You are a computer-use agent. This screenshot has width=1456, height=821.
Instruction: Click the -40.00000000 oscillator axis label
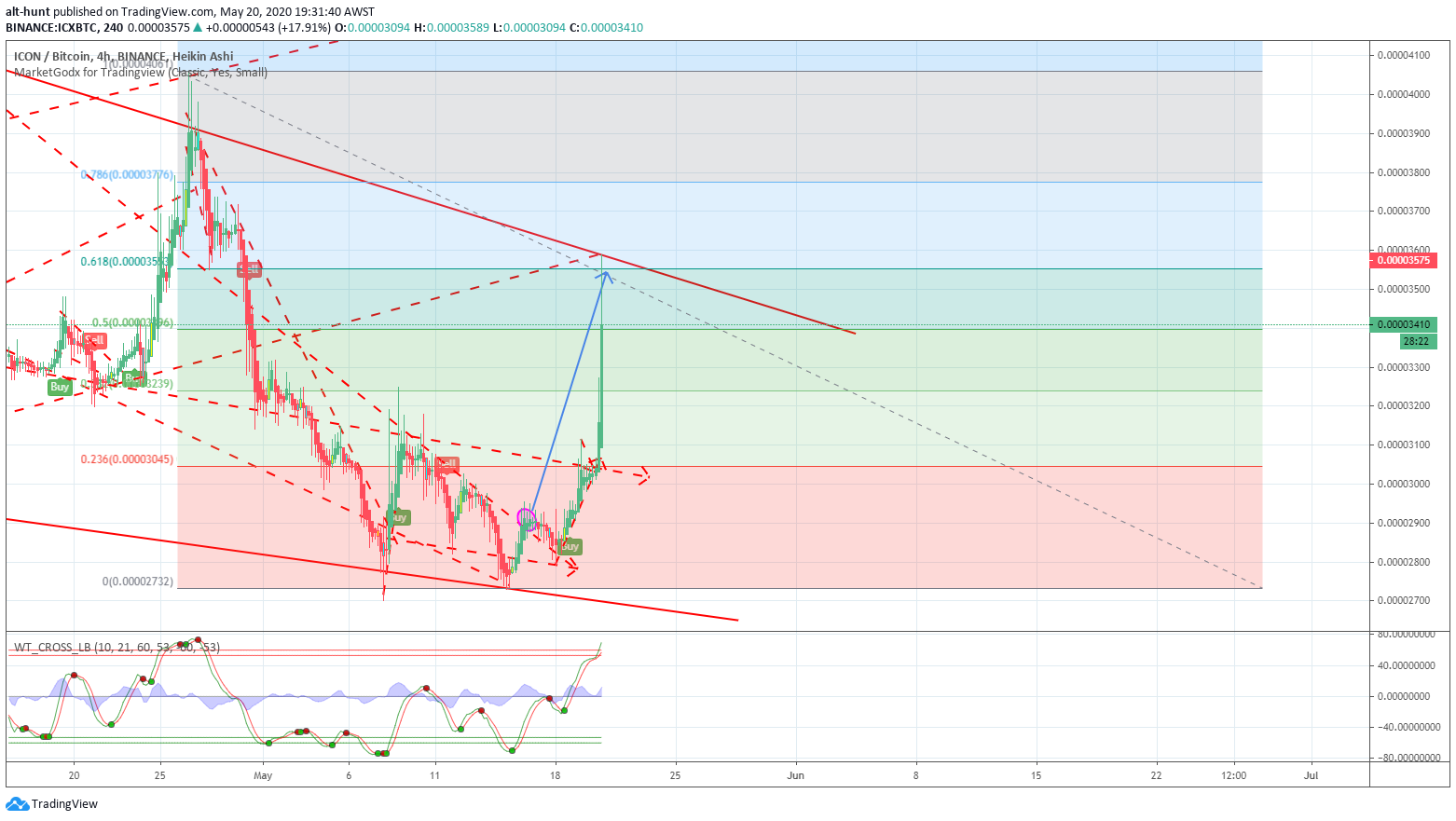point(1408,727)
